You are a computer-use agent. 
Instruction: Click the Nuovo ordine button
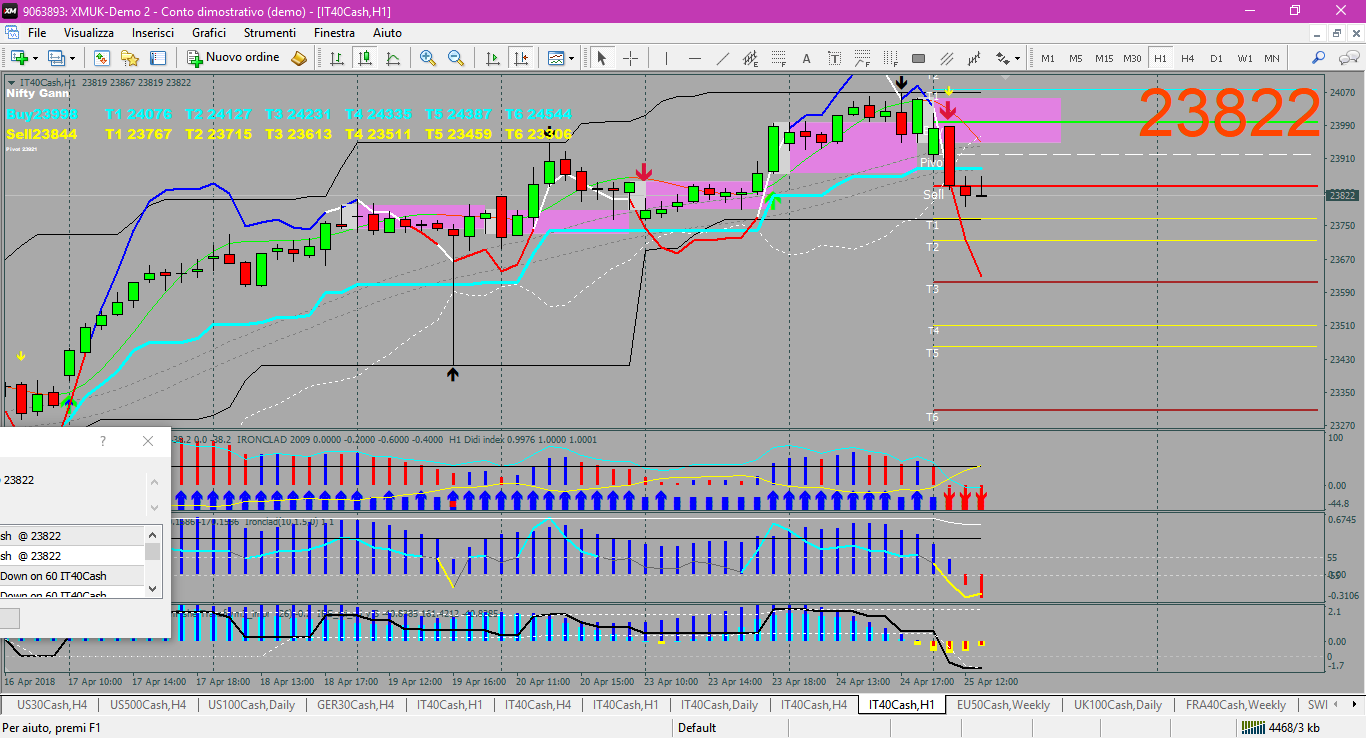pyautogui.click(x=232, y=58)
